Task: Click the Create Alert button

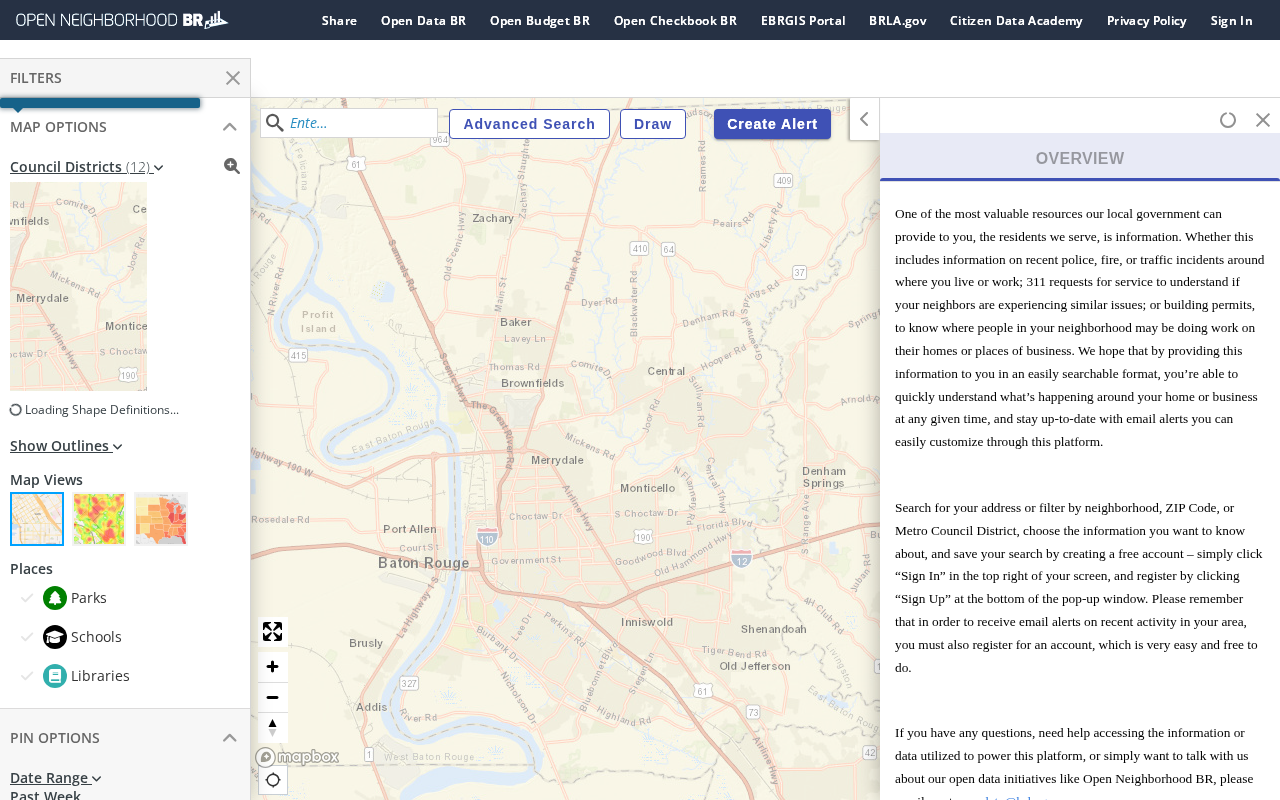Action: pyautogui.click(x=772, y=124)
